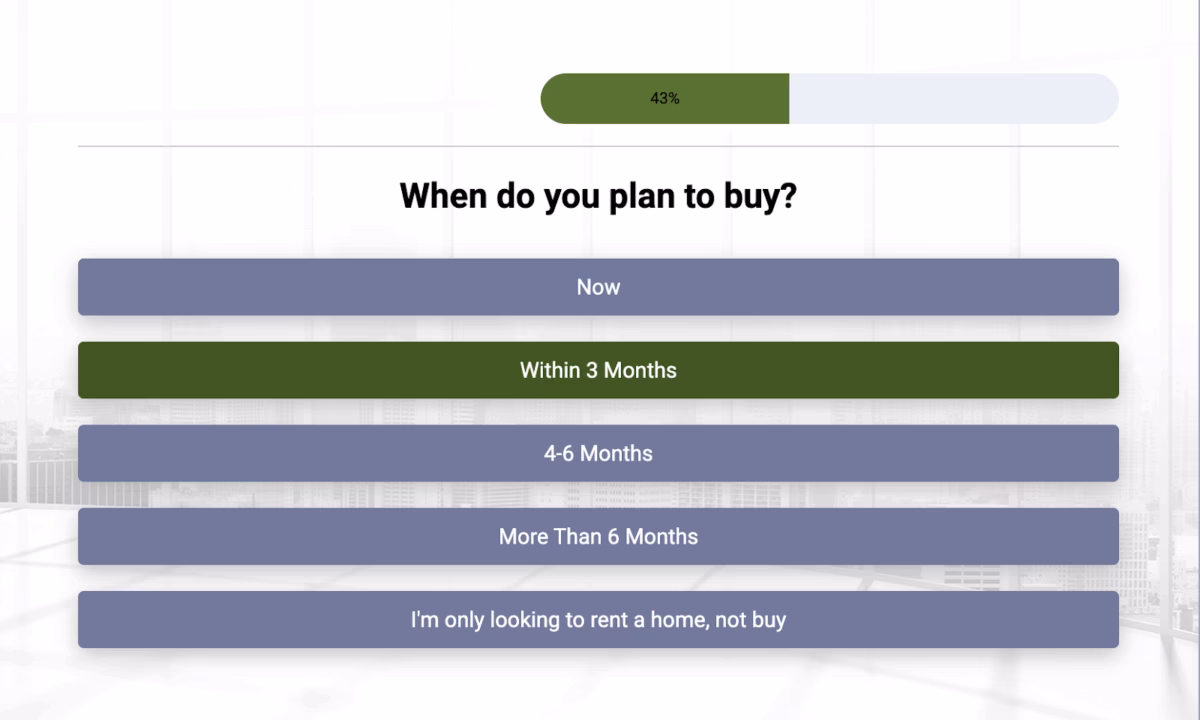Select the first answer choice in the list
The width and height of the screenshot is (1200, 720).
(598, 287)
